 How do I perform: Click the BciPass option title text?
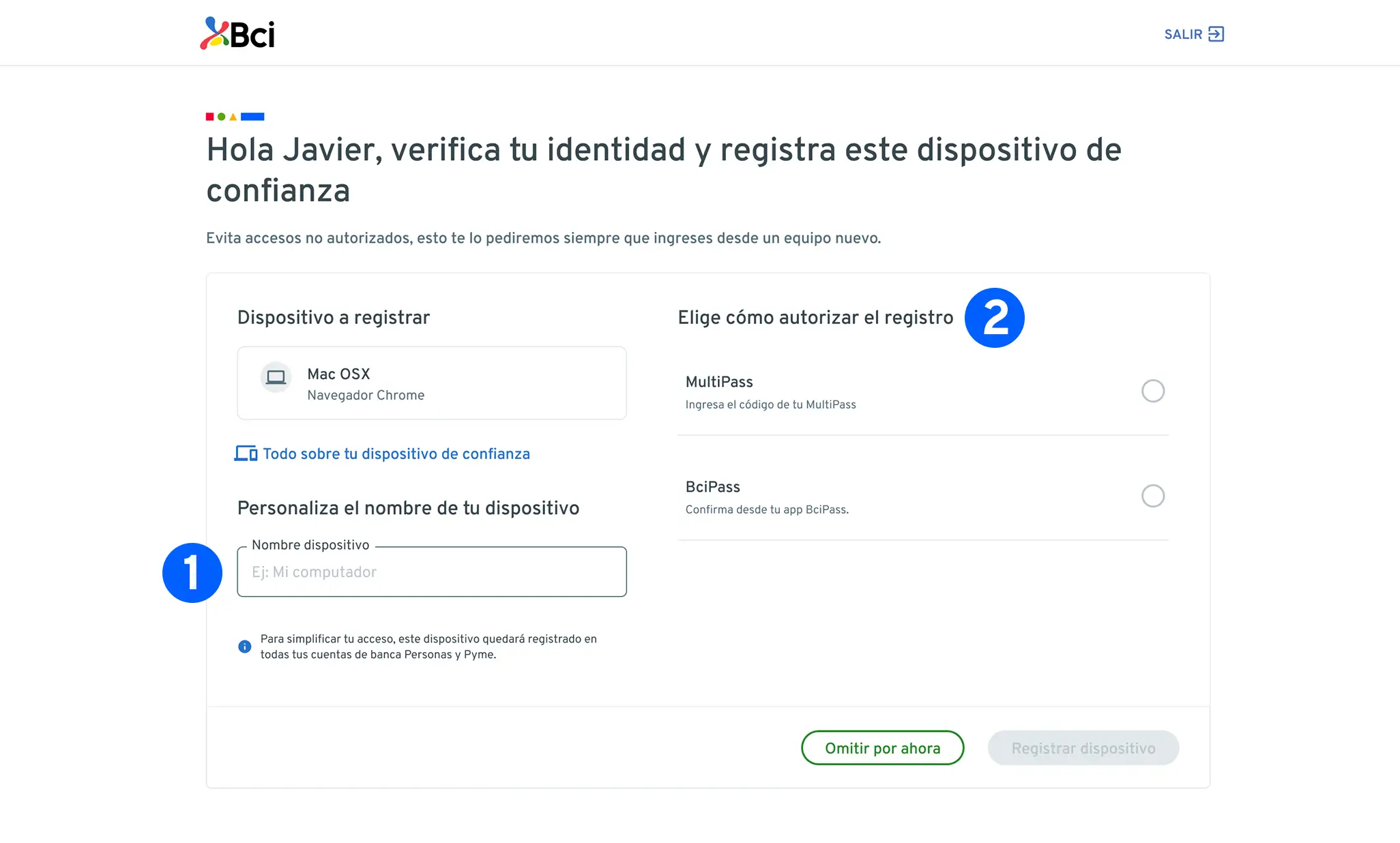pyautogui.click(x=713, y=487)
